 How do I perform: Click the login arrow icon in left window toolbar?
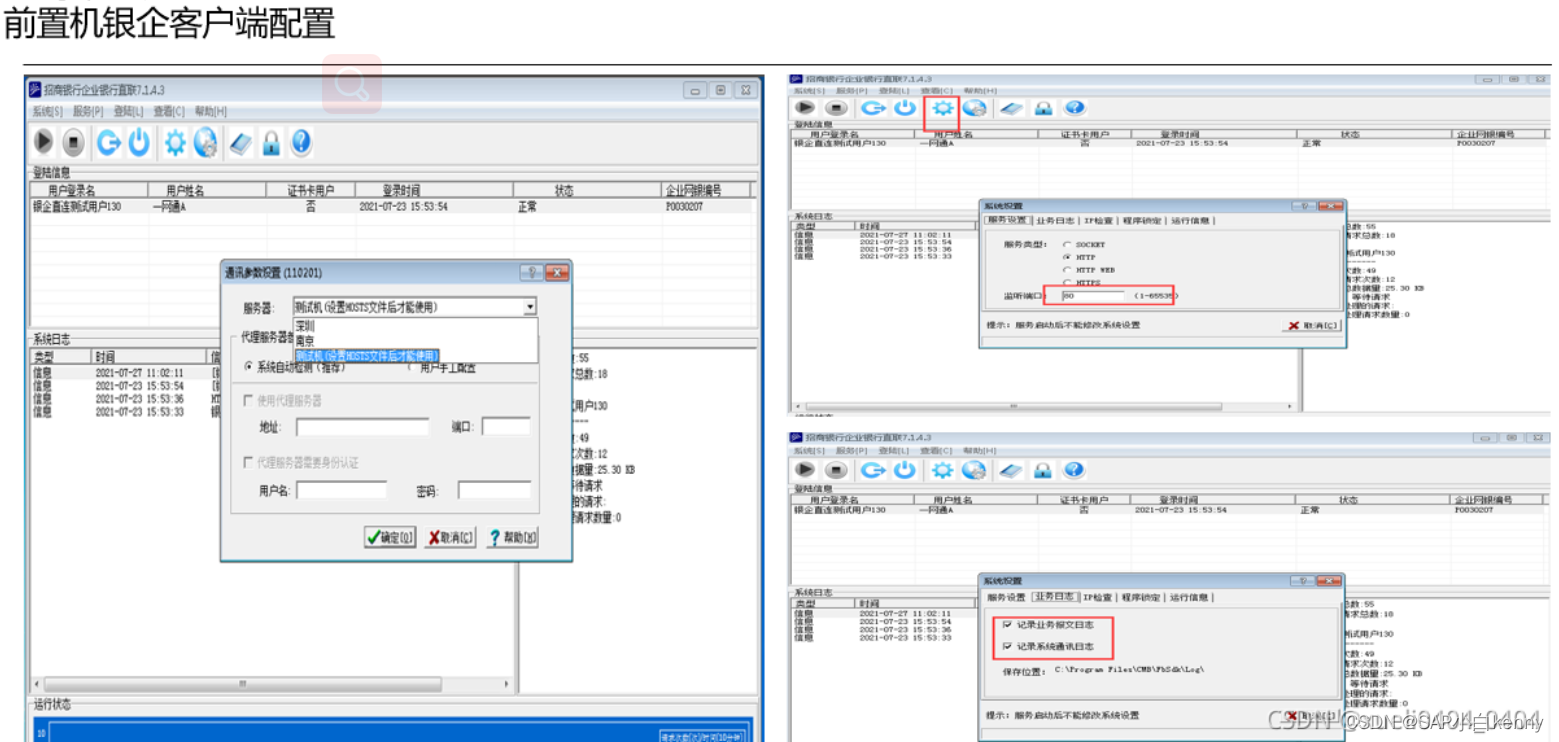(108, 143)
